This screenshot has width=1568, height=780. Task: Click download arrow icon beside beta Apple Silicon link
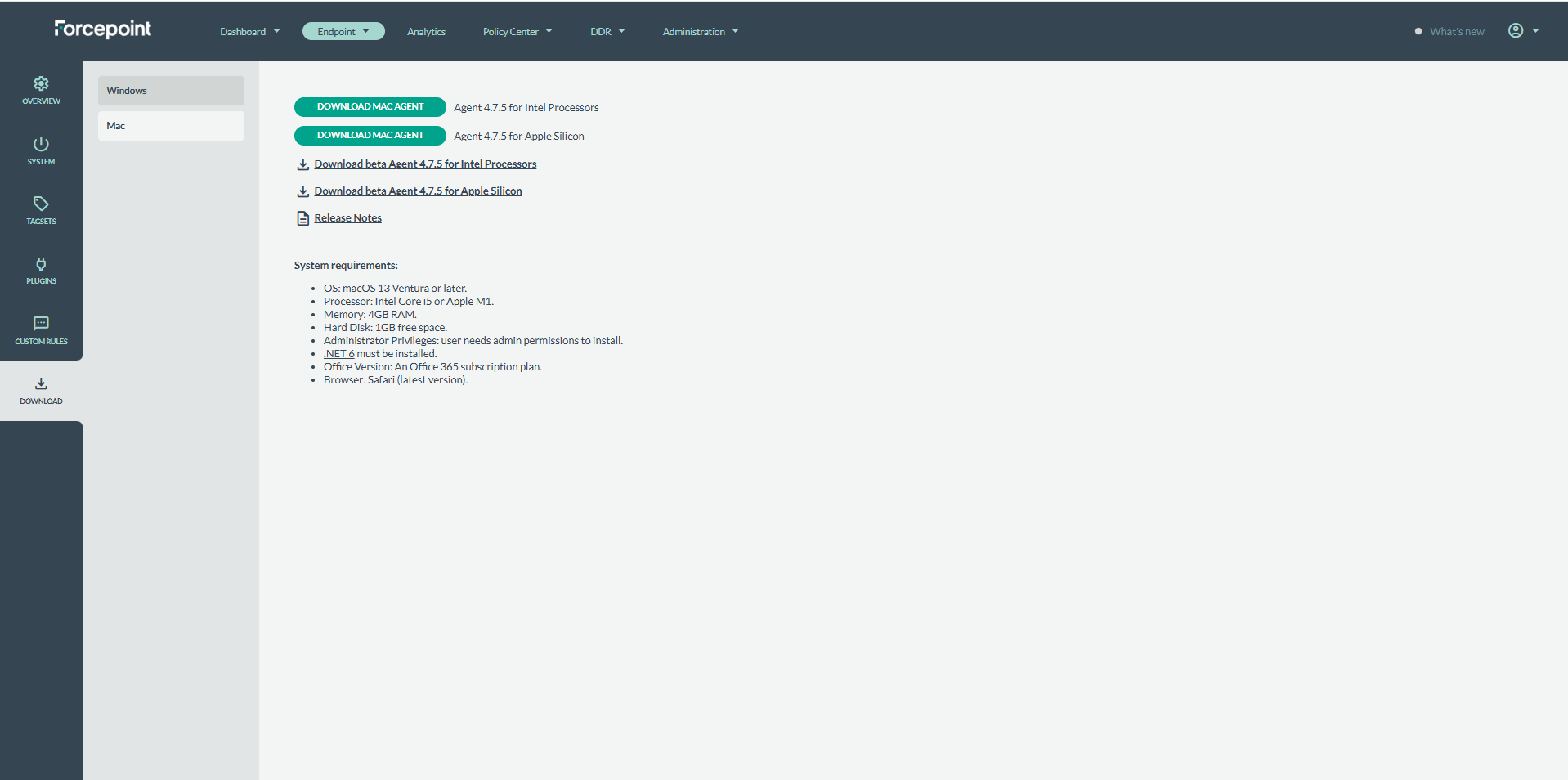tap(302, 191)
